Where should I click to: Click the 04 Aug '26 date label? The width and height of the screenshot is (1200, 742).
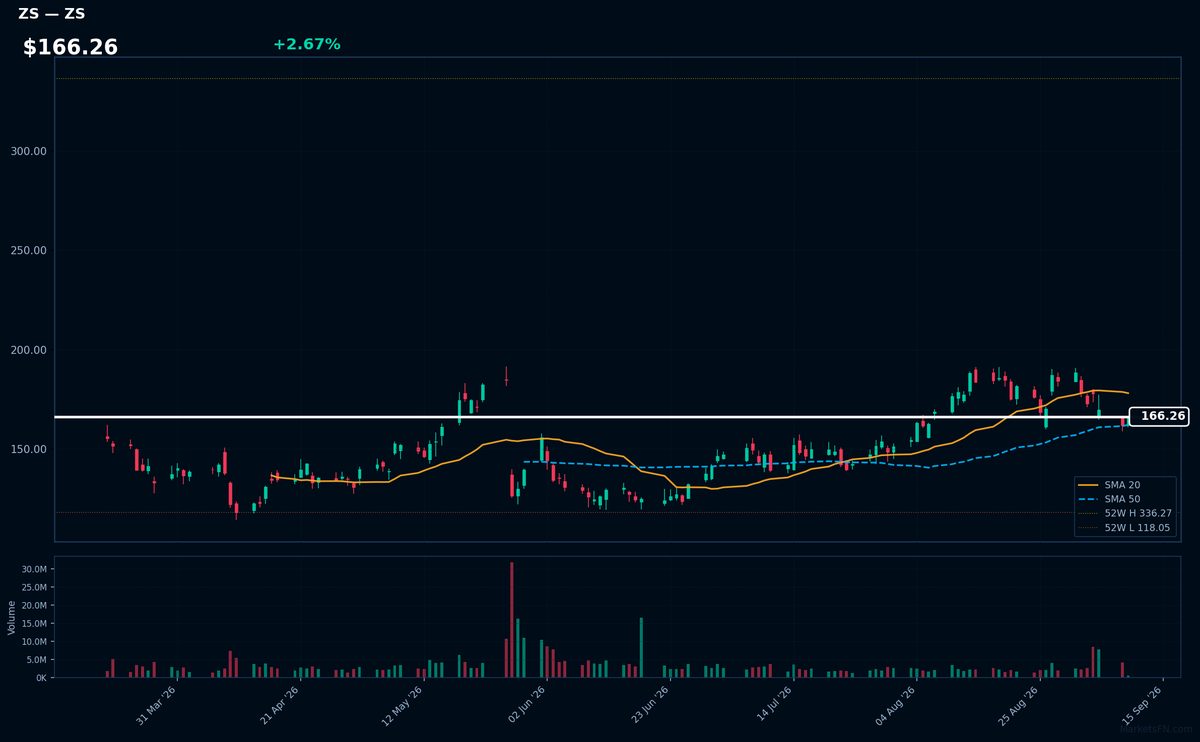(897, 705)
